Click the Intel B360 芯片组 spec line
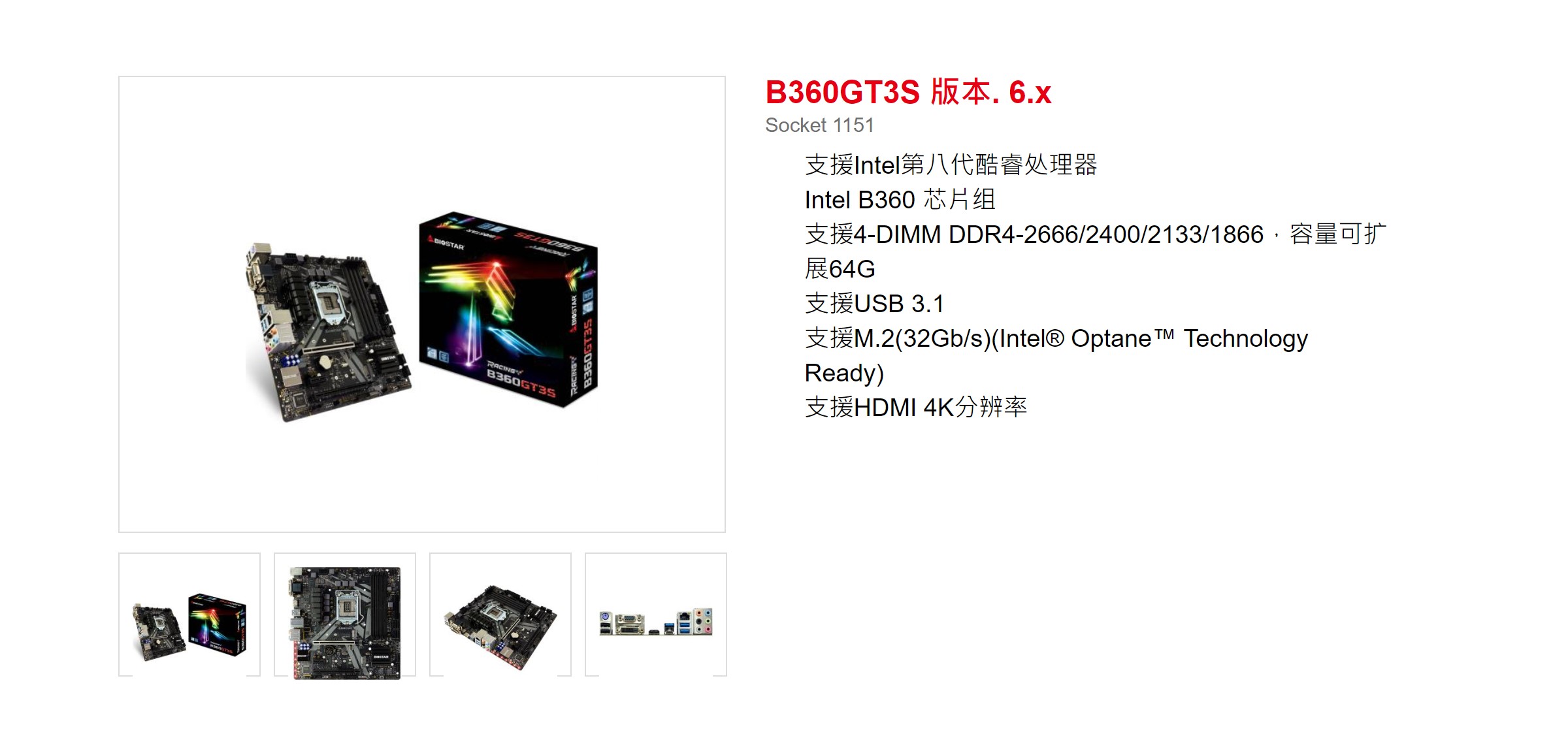Image resolution: width=1568 pixels, height=753 pixels. tap(900, 200)
